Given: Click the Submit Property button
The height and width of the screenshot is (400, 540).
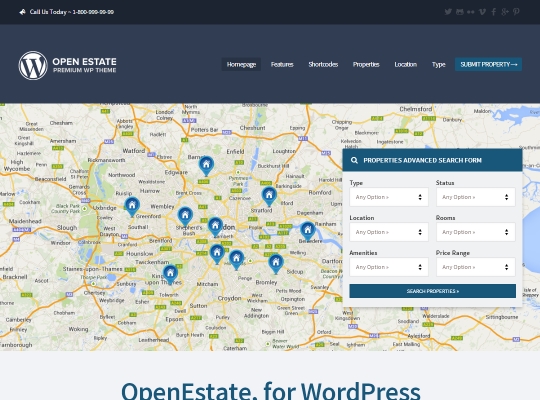Looking at the screenshot, I should click(x=488, y=64).
